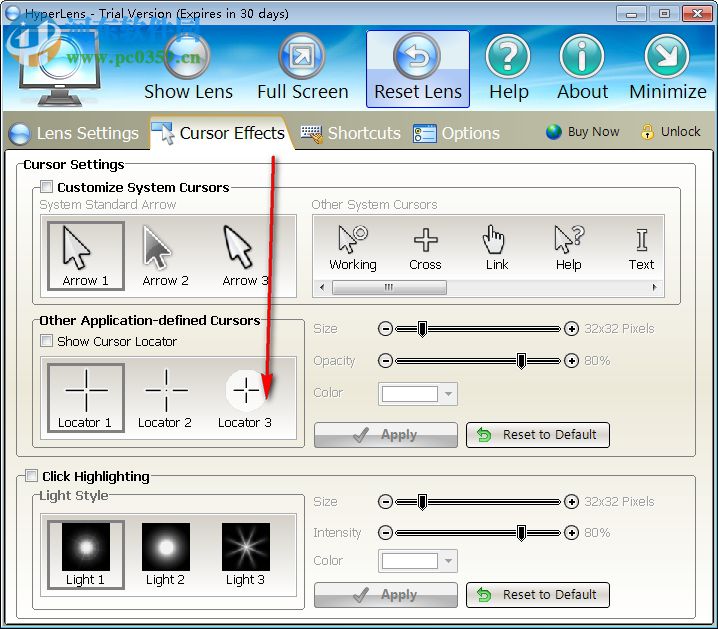Enable Show Cursor Locator checkbox
The image size is (718, 629).
click(x=46, y=341)
